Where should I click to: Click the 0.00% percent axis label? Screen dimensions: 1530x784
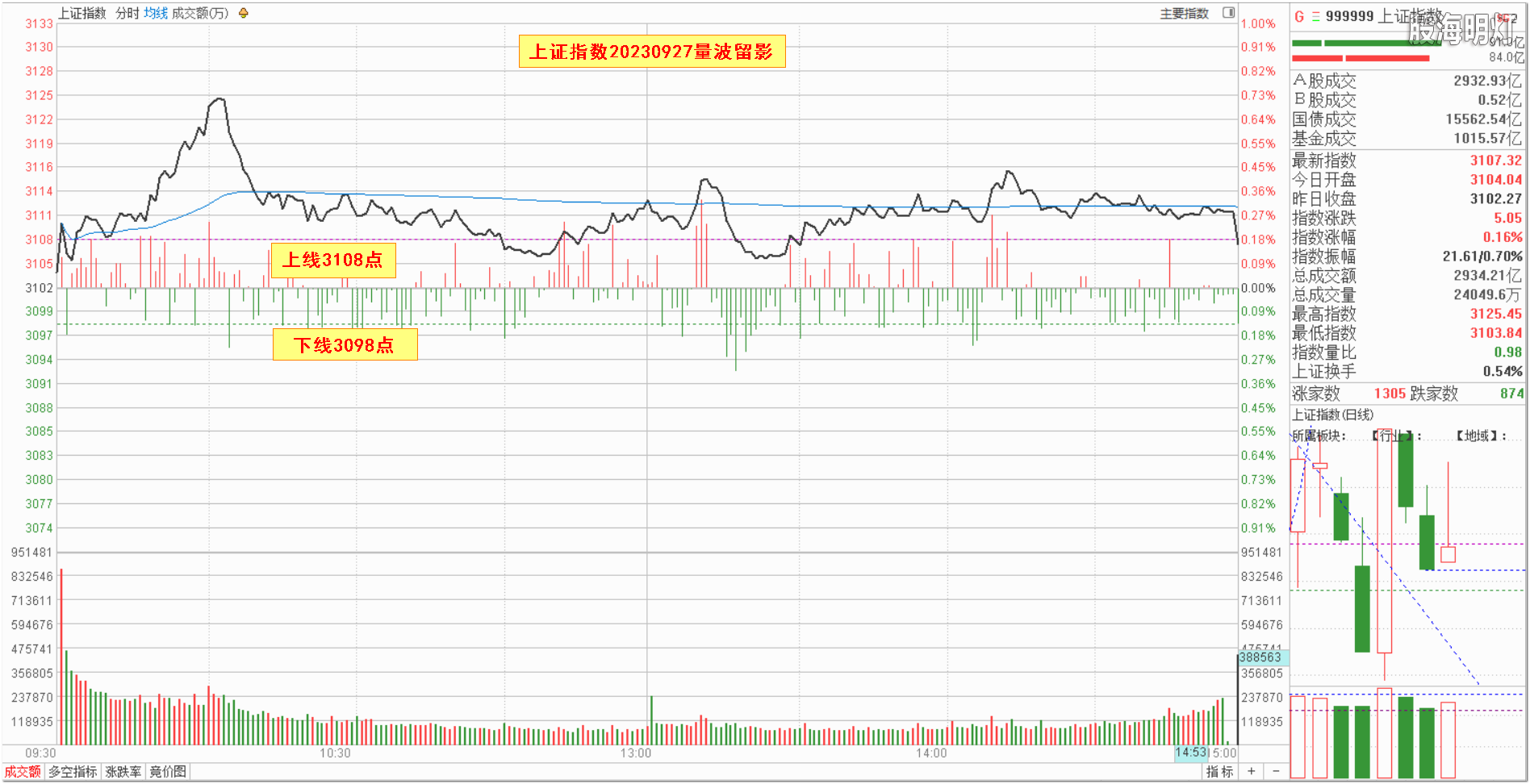[x=1258, y=288]
